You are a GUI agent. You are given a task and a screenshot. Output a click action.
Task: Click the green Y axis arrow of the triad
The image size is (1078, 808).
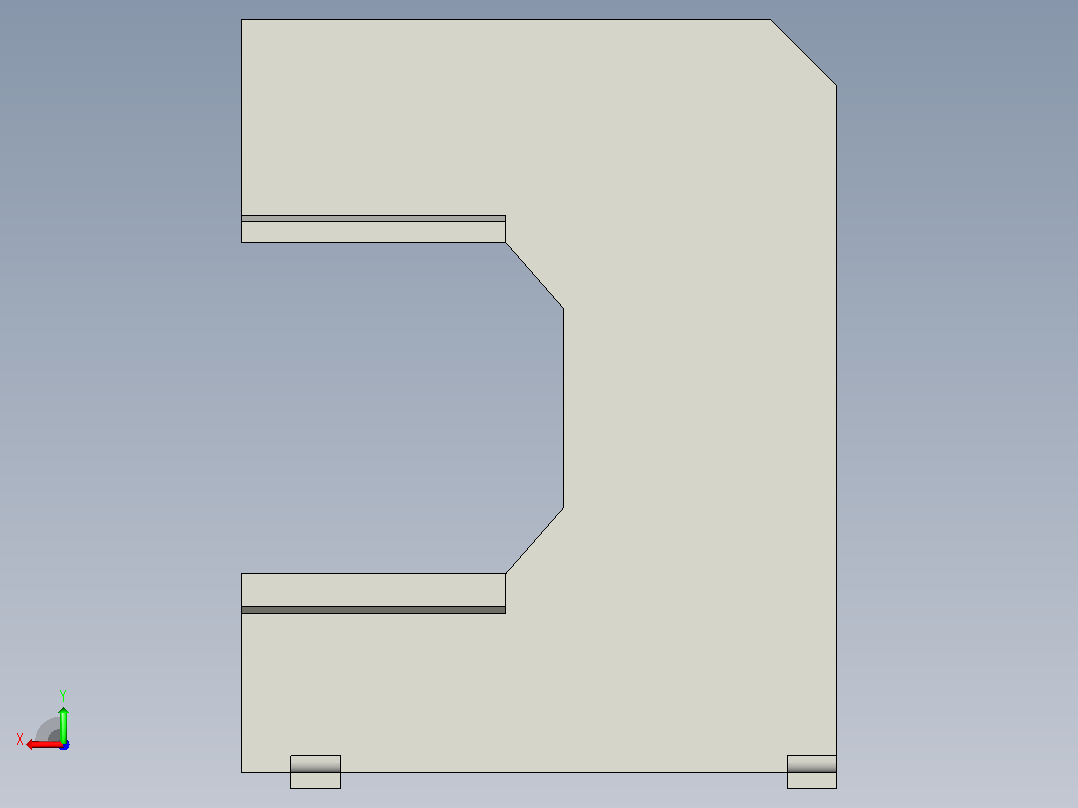63,723
